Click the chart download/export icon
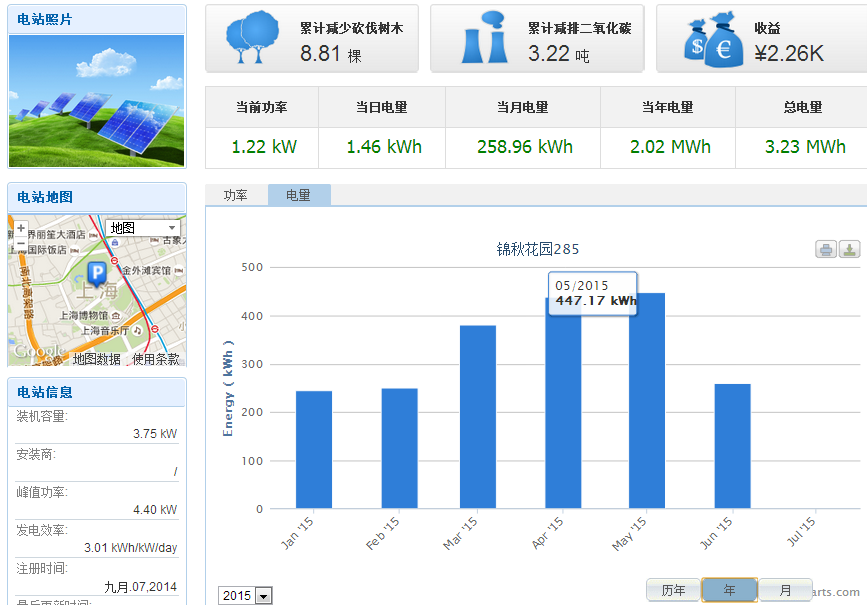The width and height of the screenshot is (867, 605). (x=849, y=250)
